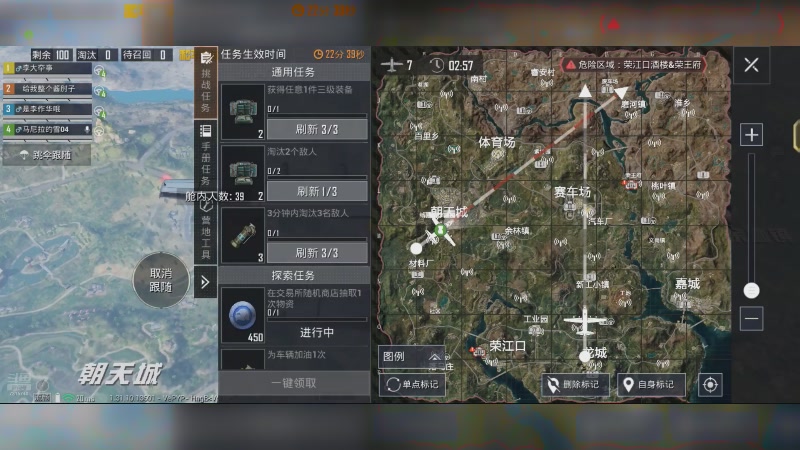Viewport: 800px width, 450px height.
Task: Open the 挑战任务 challenge missions tab
Action: click(x=206, y=82)
